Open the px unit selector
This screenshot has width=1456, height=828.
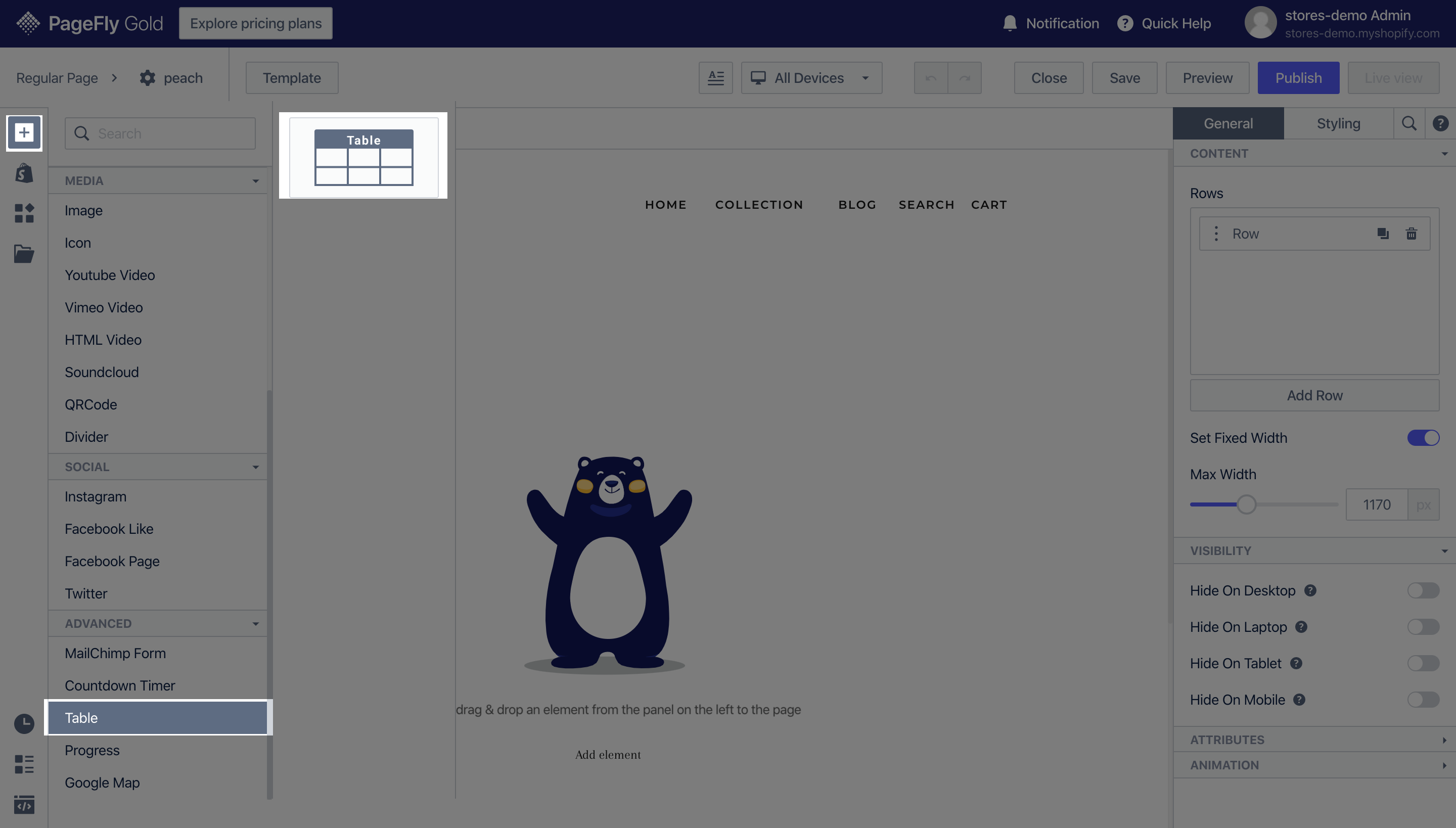(x=1423, y=504)
